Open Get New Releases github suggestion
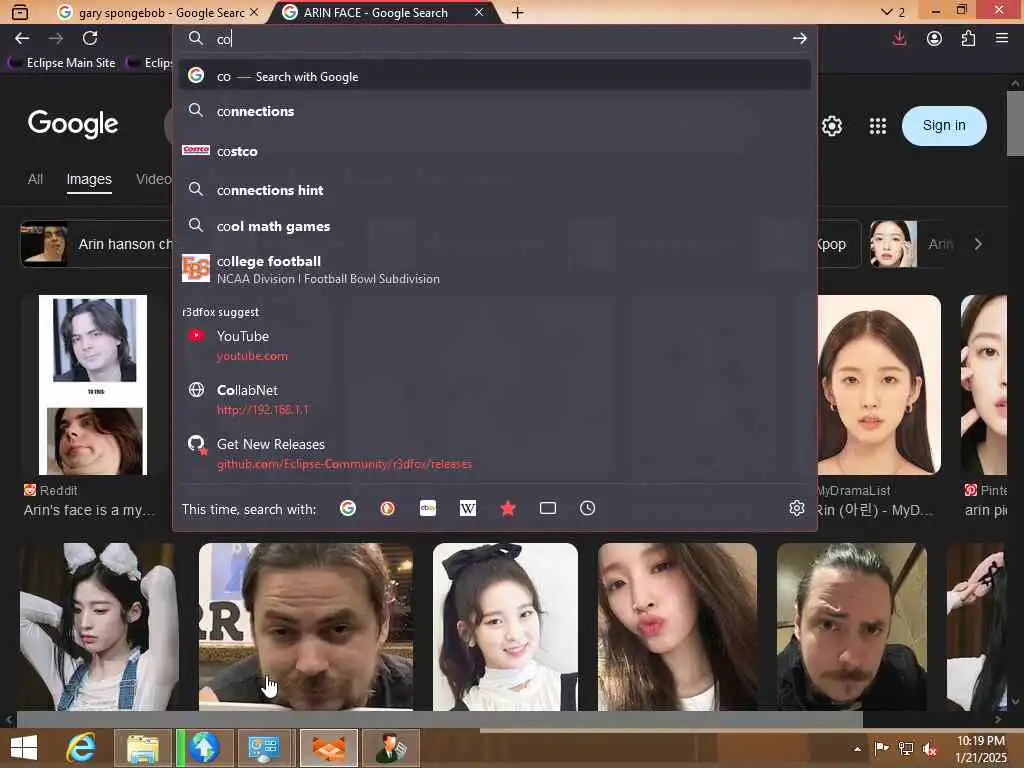Viewport: 1024px width, 768px height. tap(495, 453)
